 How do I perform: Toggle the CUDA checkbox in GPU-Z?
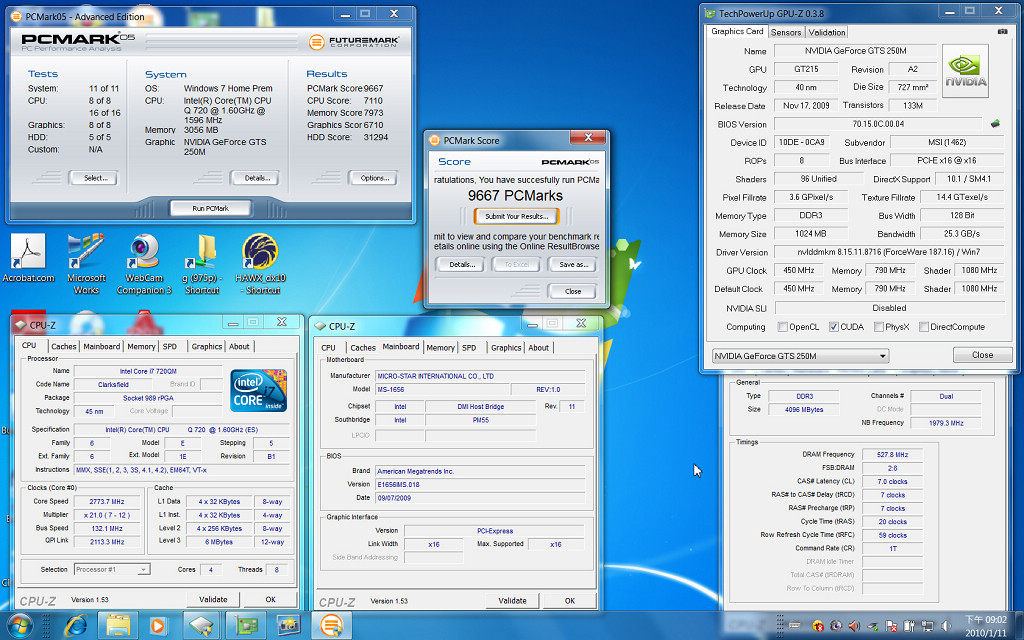pos(834,327)
